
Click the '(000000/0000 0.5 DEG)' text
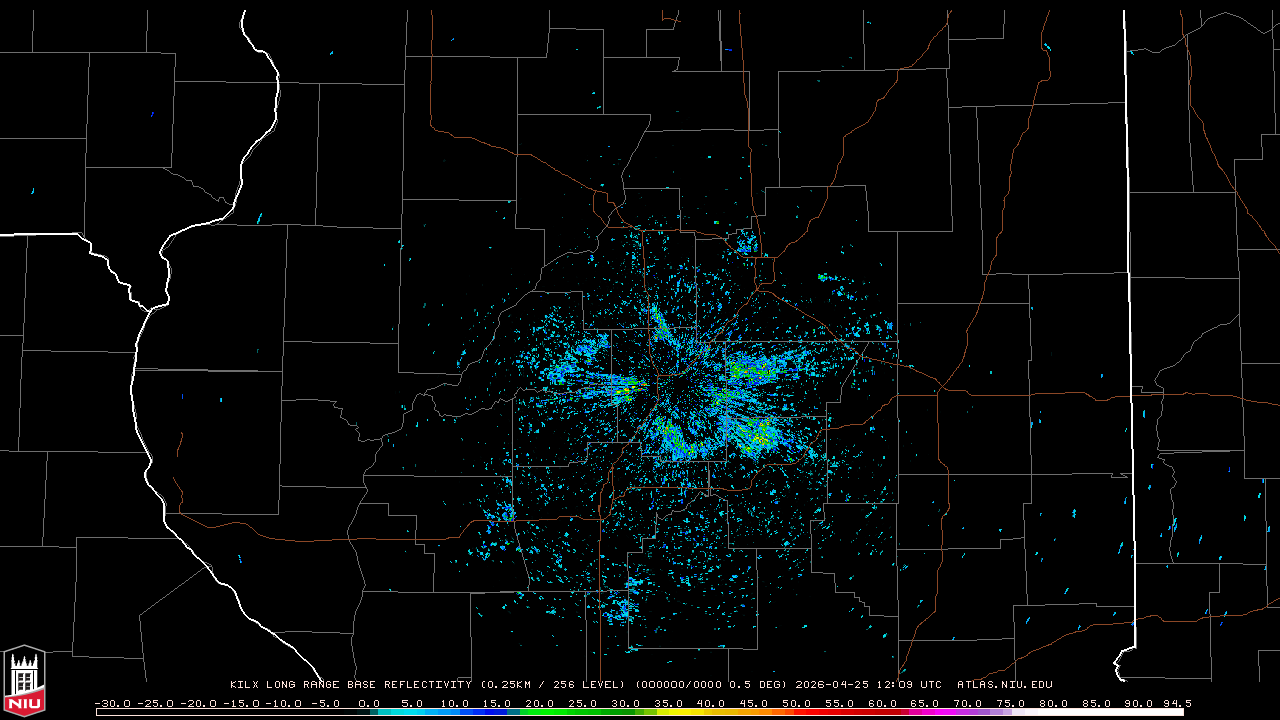(x=711, y=685)
